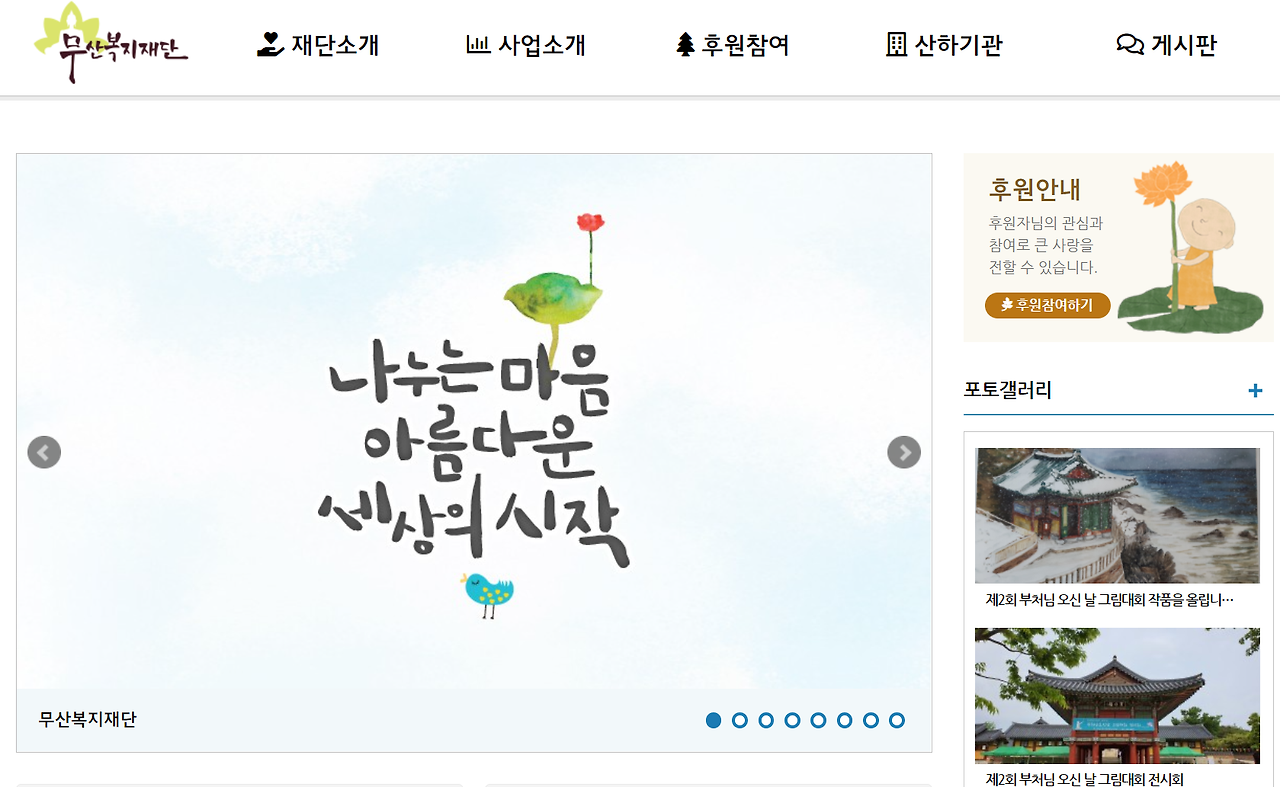
Task: Click the tree icon beside 후원참여
Action: (685, 44)
